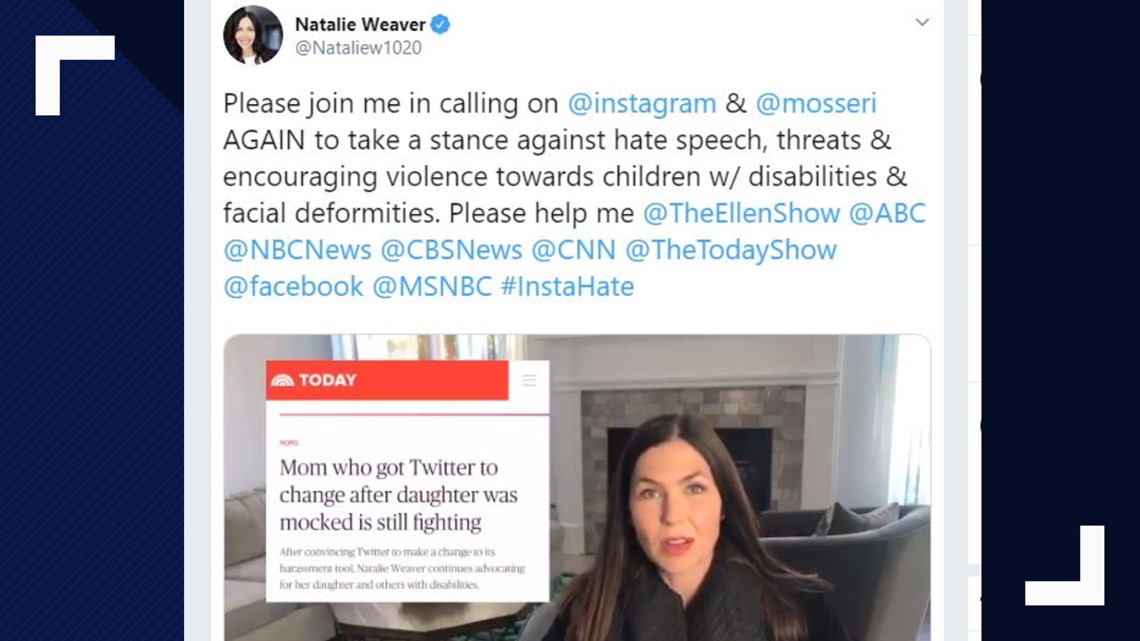This screenshot has height=641, width=1140.
Task: Open the @CNN mention
Action: pyautogui.click(x=574, y=250)
